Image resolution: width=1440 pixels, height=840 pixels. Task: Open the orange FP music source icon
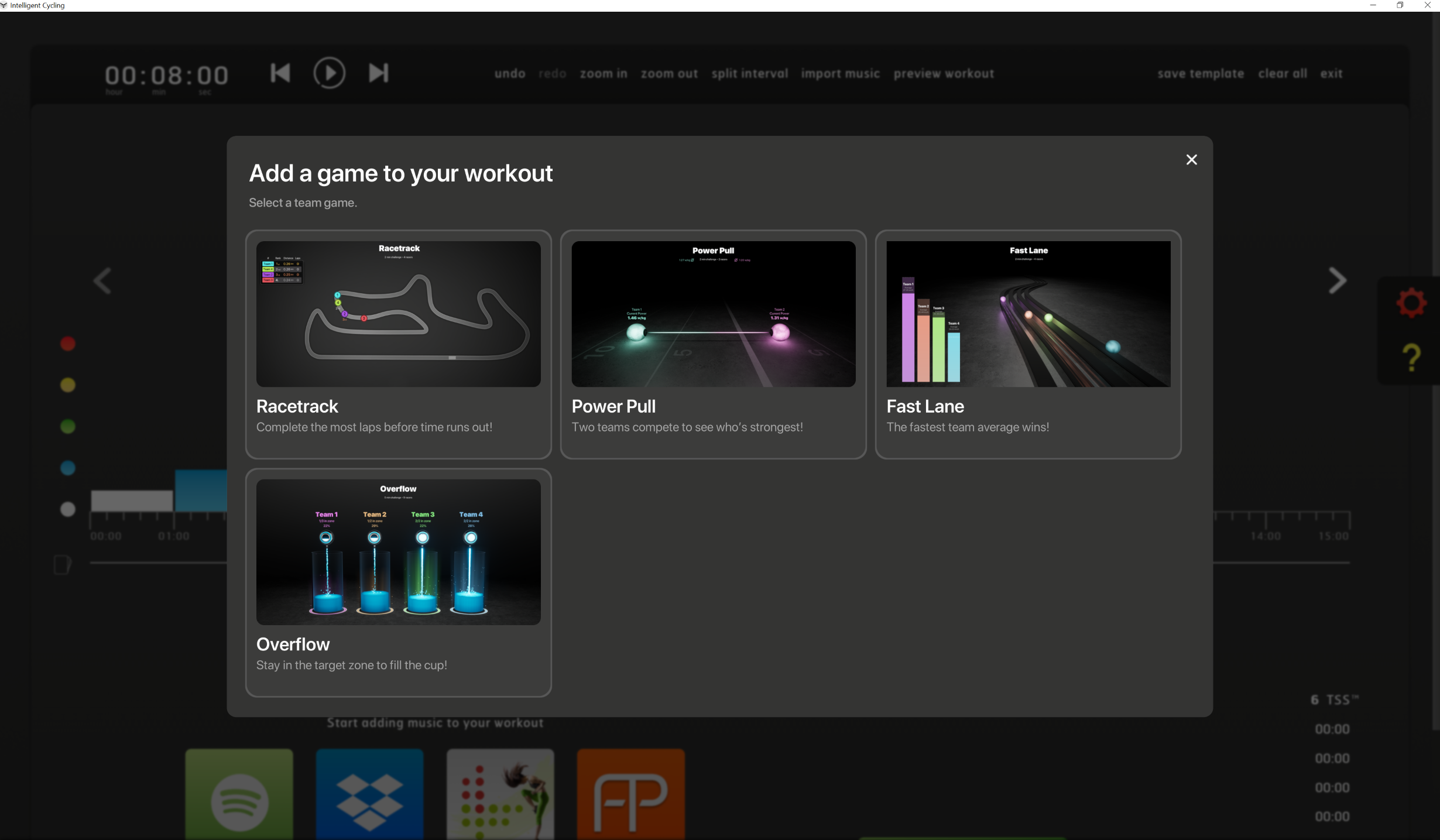[630, 794]
